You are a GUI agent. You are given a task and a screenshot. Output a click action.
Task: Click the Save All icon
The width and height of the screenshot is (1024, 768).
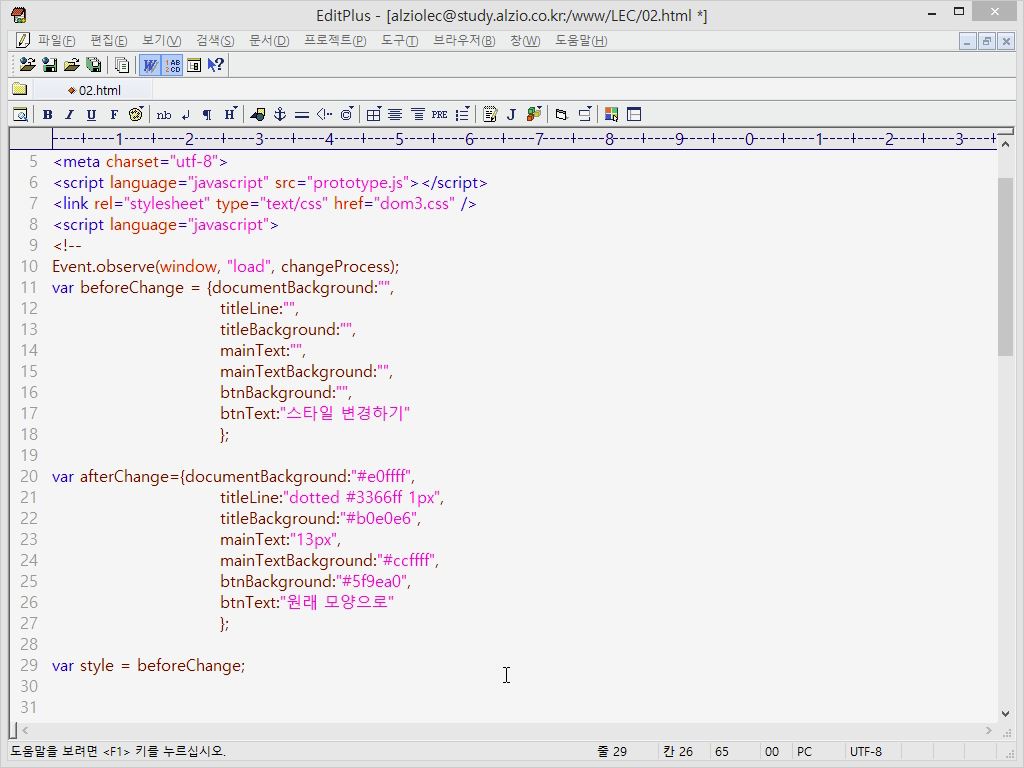(x=93, y=65)
